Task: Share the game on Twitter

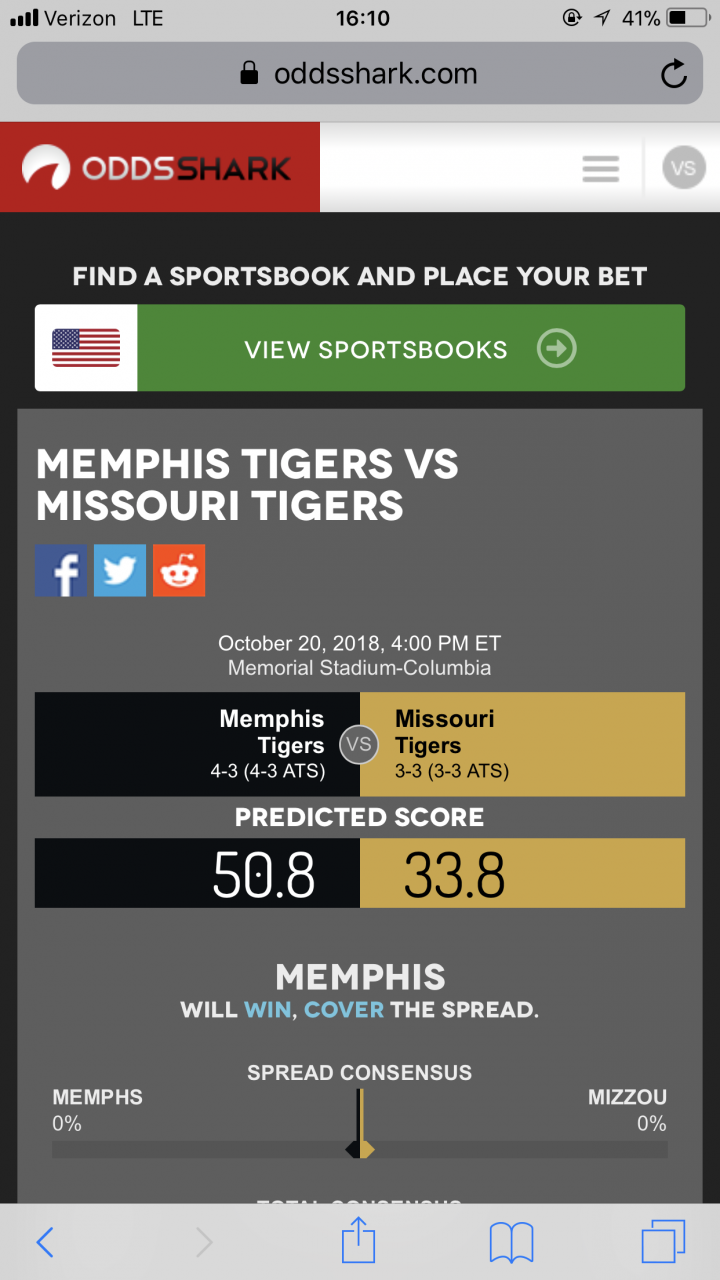Action: click(x=120, y=571)
